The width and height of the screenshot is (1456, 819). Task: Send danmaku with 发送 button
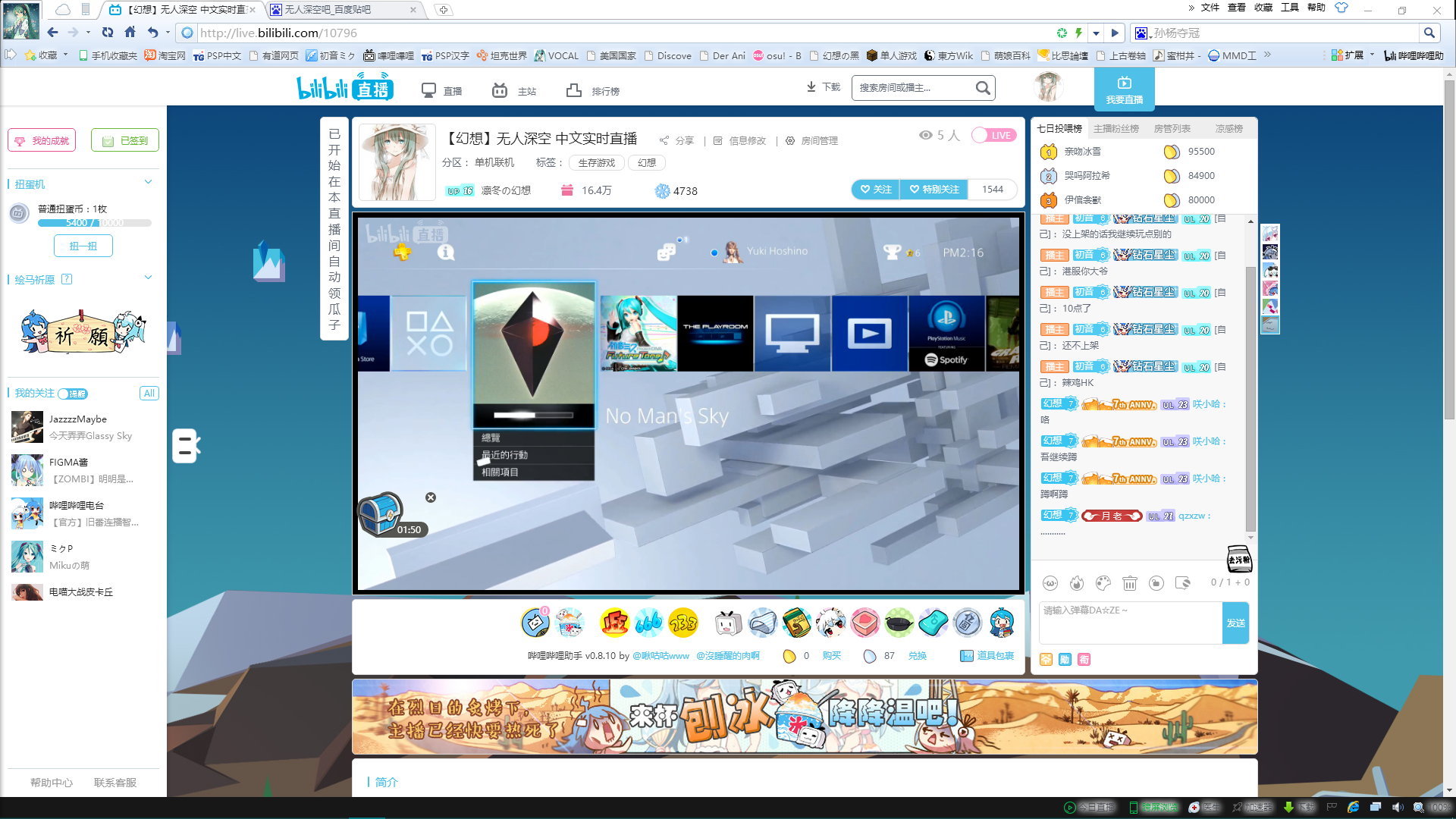point(1236,623)
